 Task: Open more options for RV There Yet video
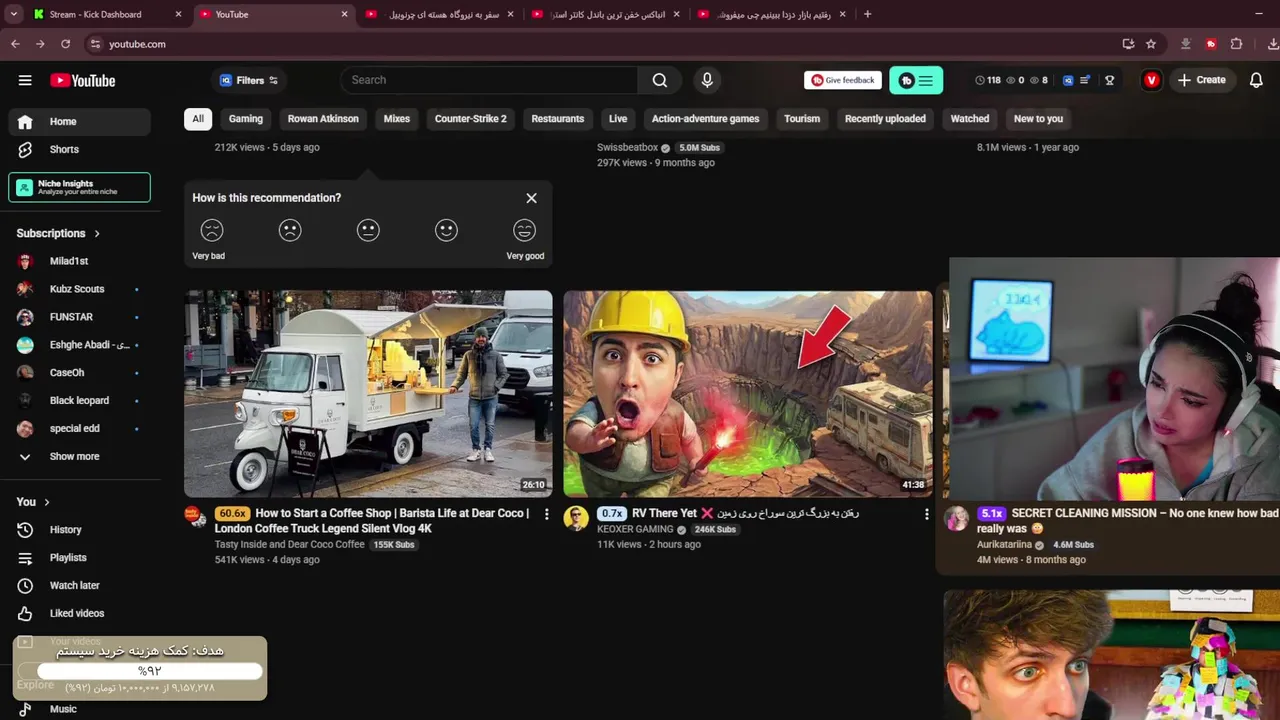[x=926, y=514]
